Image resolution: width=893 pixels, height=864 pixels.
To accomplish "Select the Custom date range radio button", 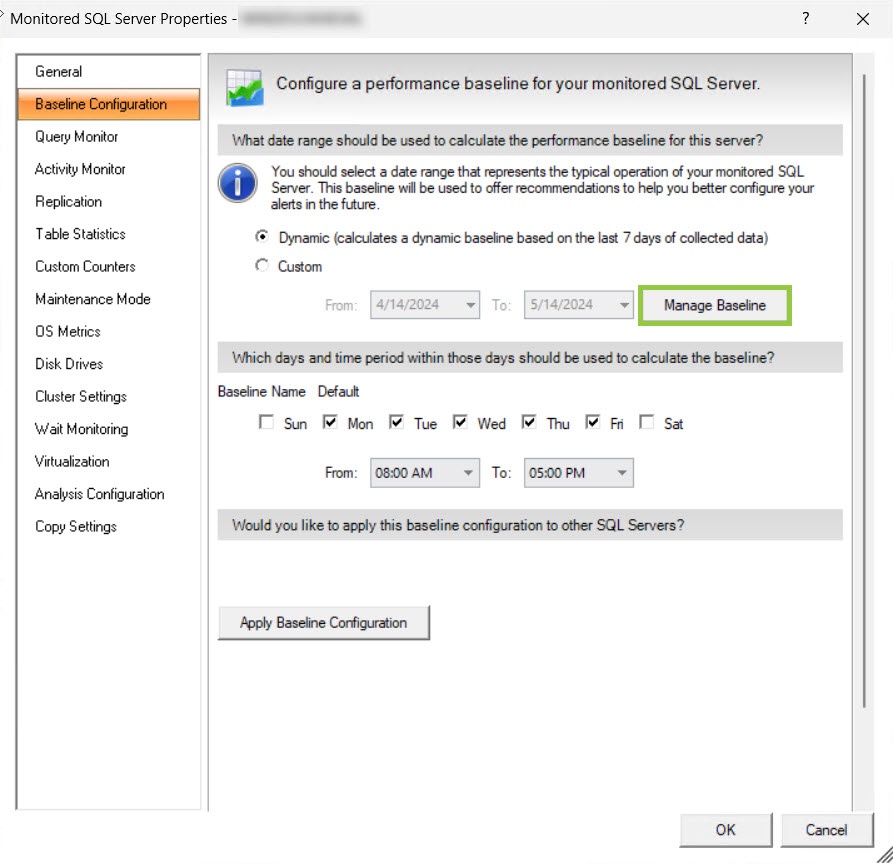I will pyautogui.click(x=262, y=265).
